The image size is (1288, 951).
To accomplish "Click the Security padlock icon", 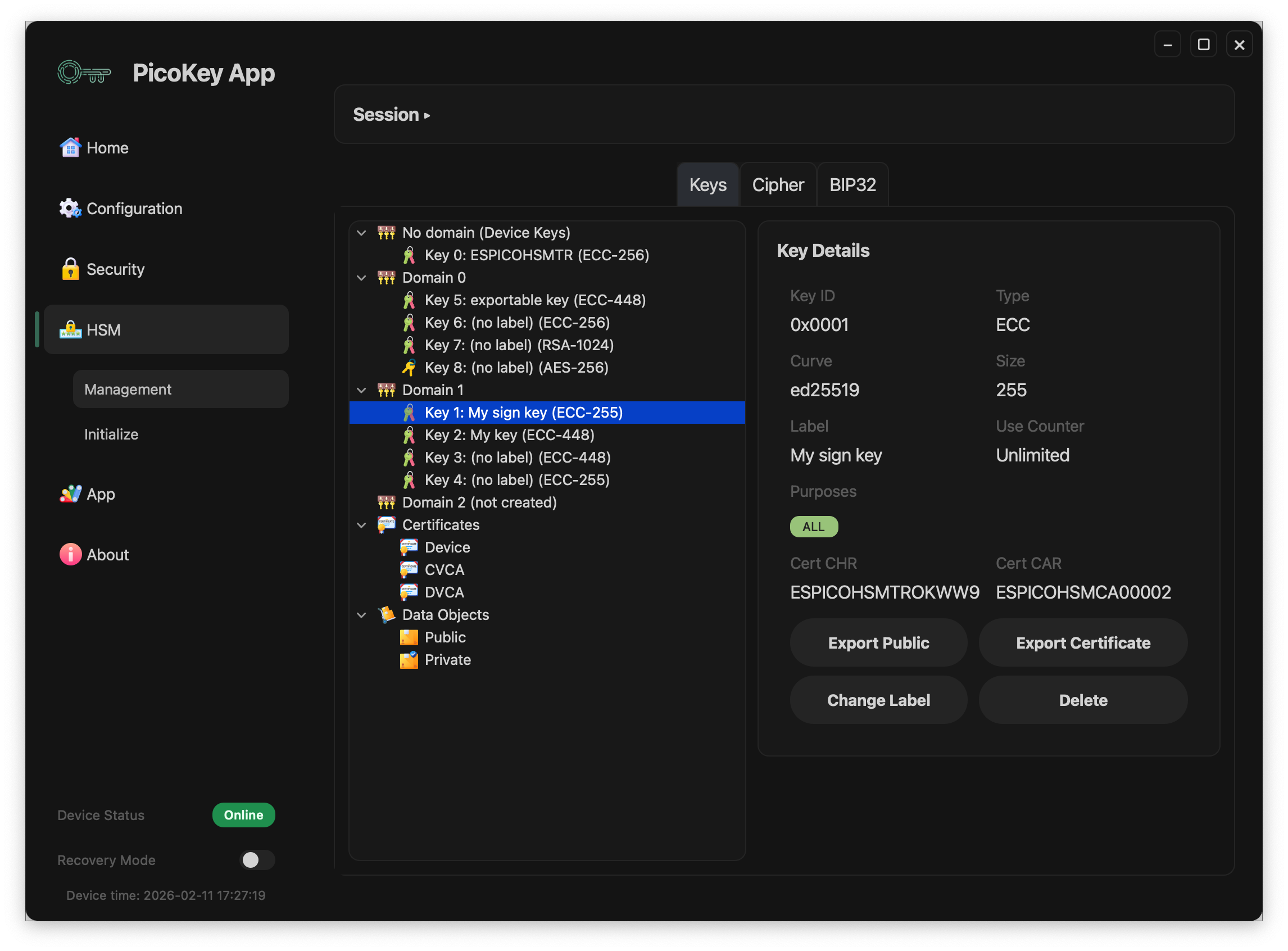I will [x=70, y=269].
